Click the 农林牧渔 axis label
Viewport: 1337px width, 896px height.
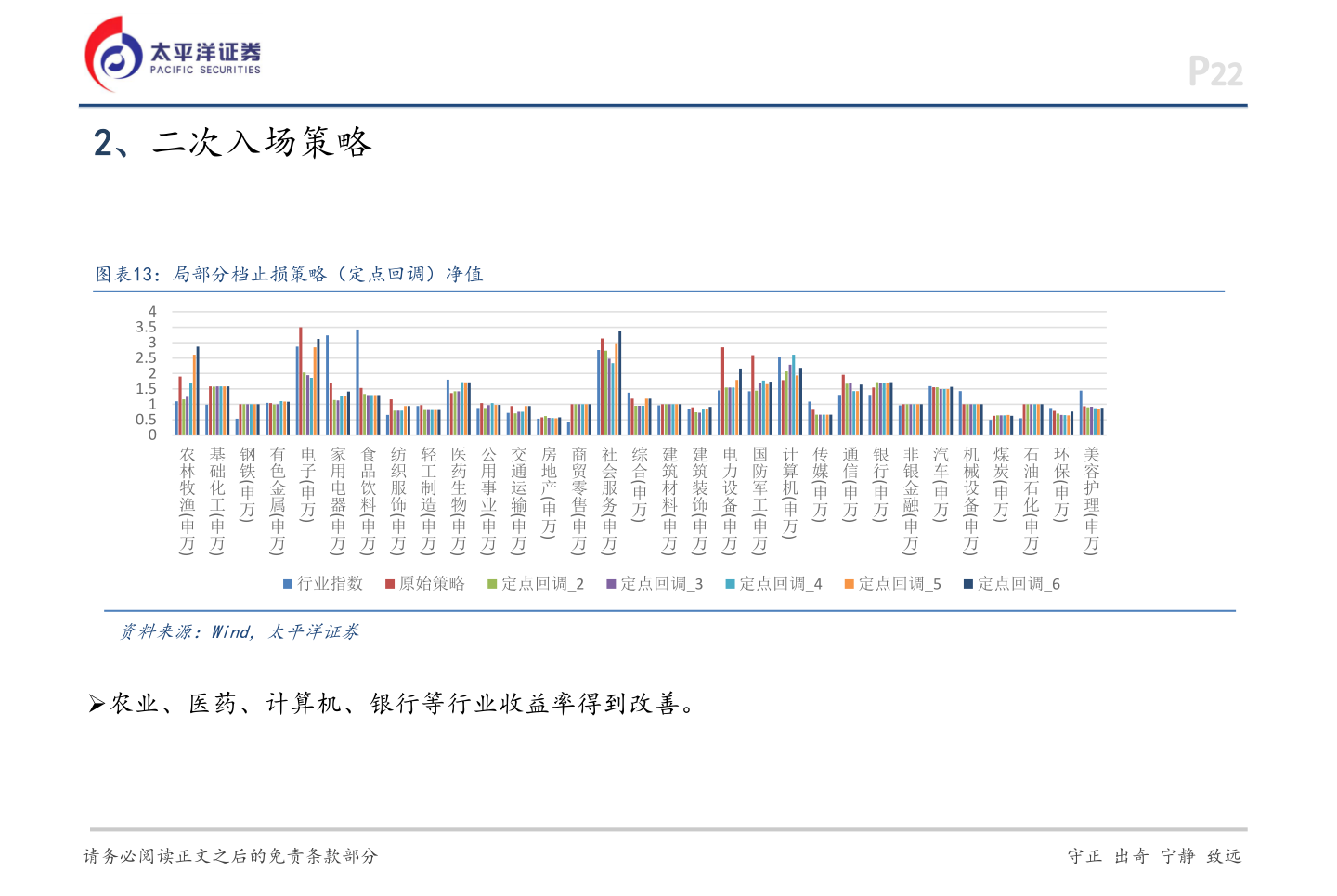[188, 500]
